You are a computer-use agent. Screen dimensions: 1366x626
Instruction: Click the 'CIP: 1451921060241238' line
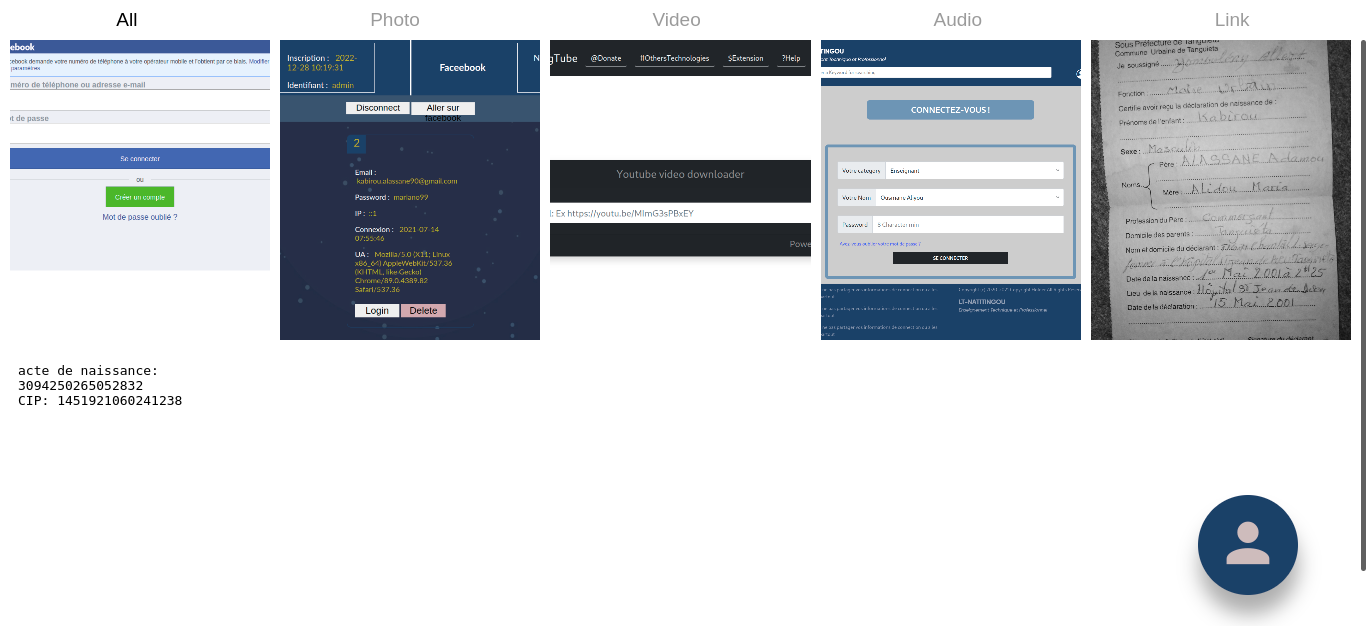[x=100, y=401]
